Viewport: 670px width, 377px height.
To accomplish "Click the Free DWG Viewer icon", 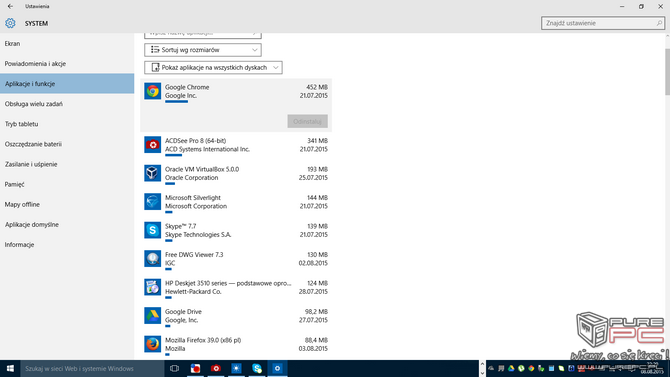I will [153, 259].
